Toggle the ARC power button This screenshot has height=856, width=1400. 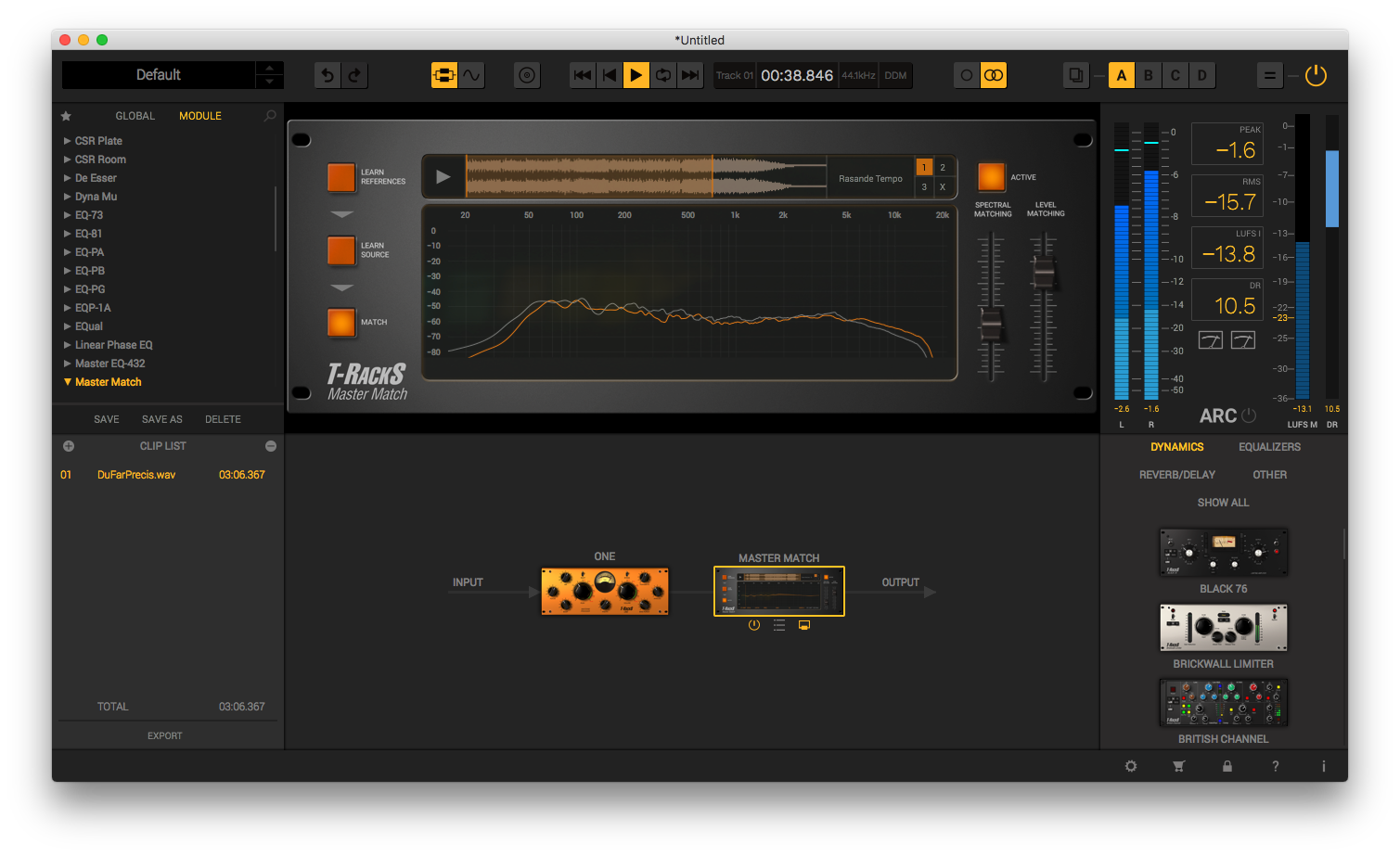coord(1249,415)
